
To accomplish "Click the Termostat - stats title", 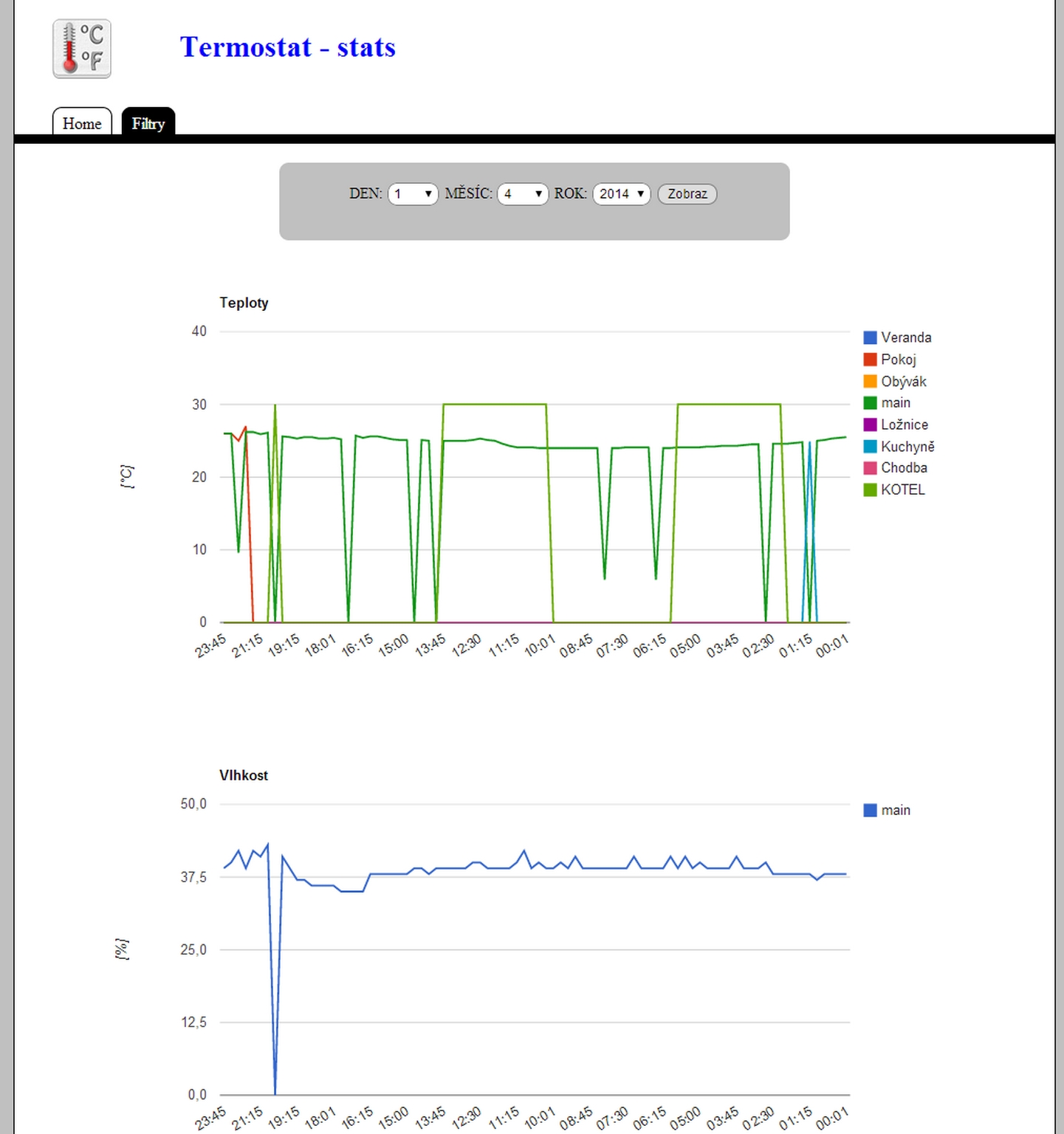I will 287,47.
